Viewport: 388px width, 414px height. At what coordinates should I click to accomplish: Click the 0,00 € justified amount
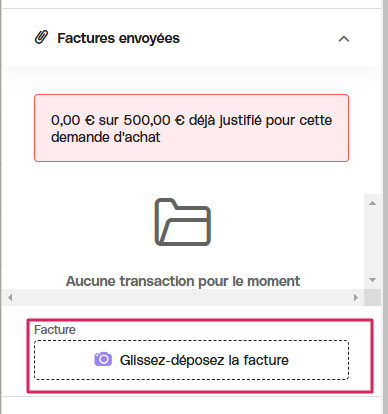click(x=73, y=120)
